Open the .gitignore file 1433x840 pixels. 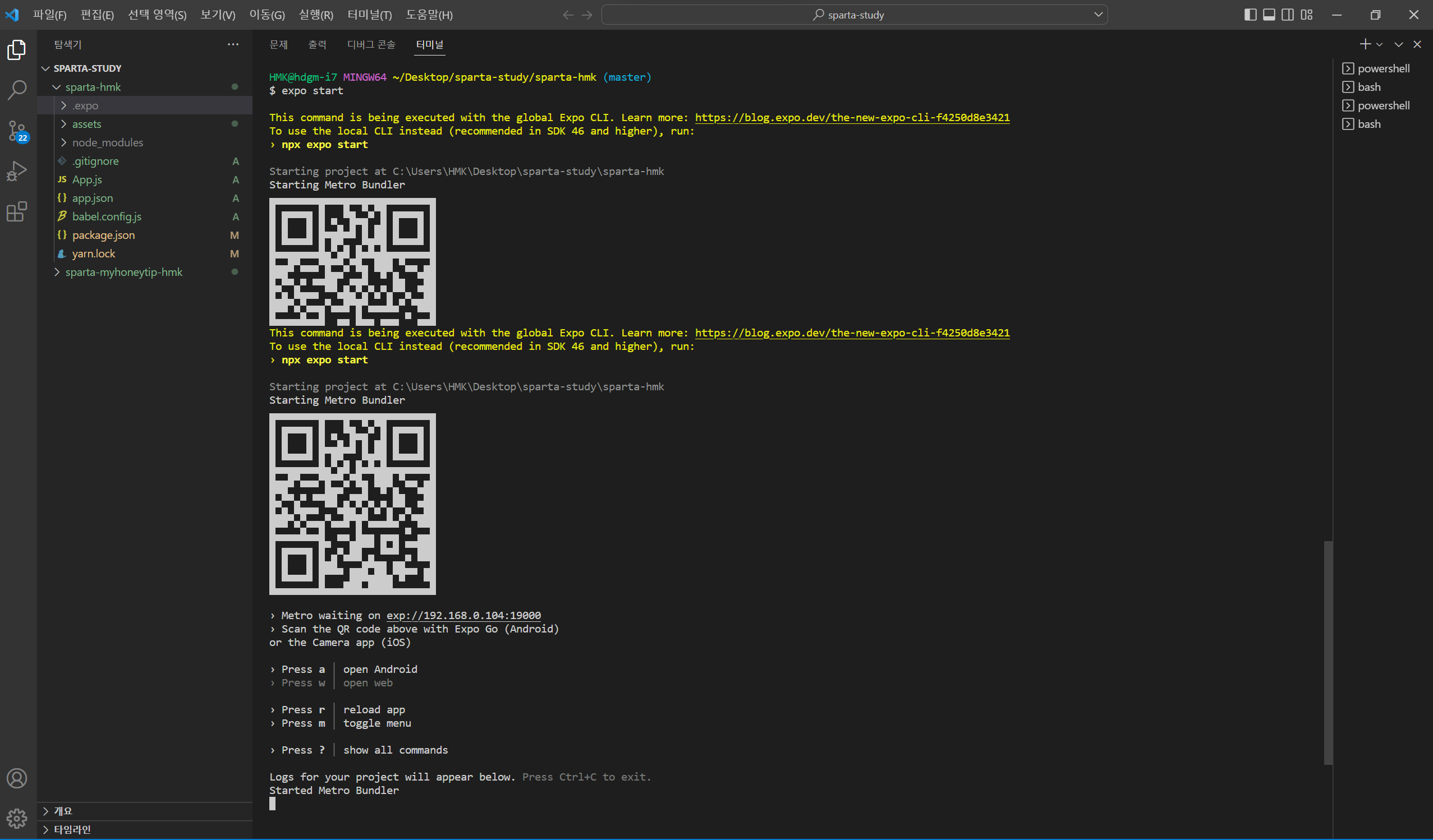tap(145, 161)
